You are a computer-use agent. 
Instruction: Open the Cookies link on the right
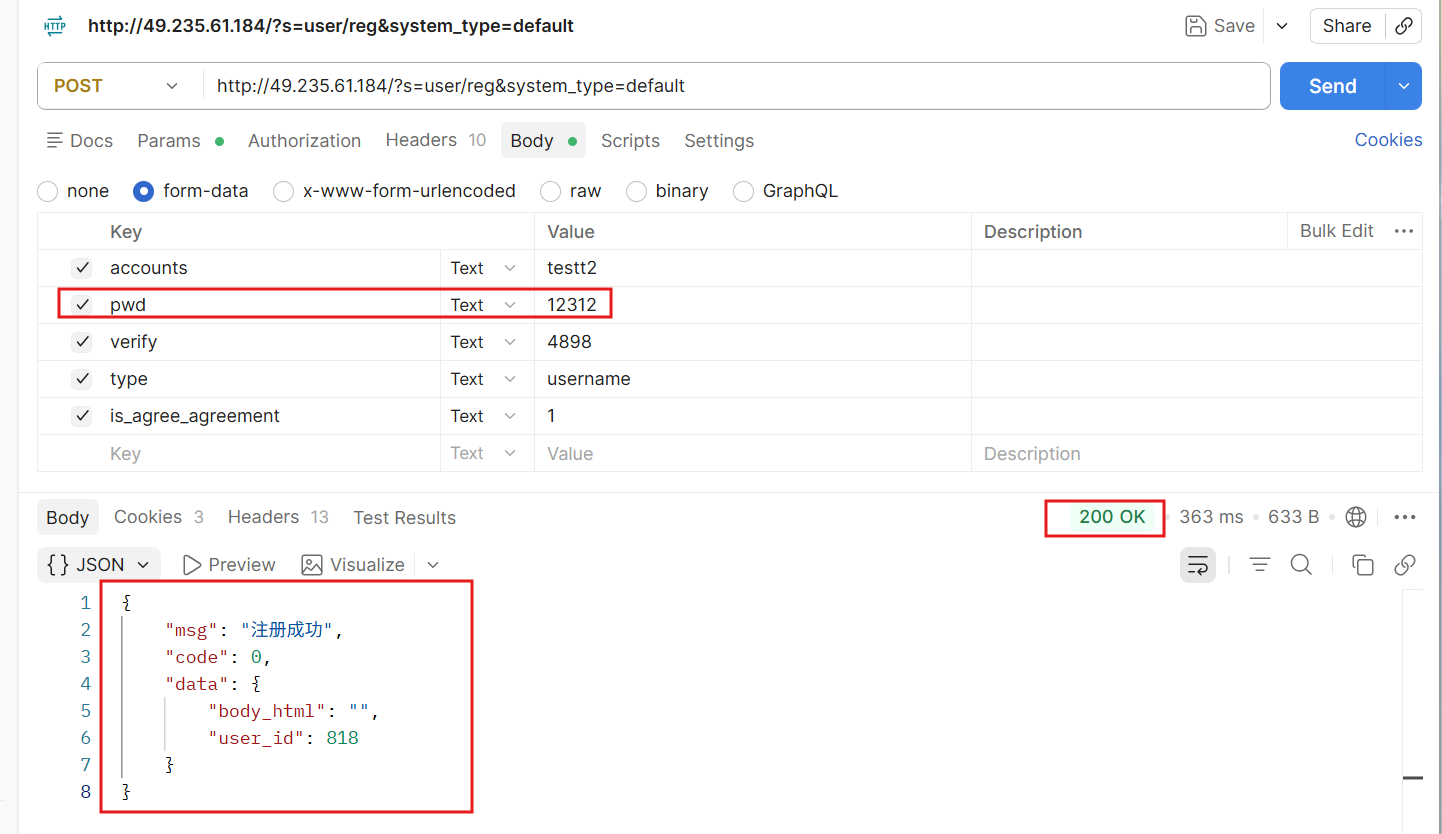tap(1388, 140)
